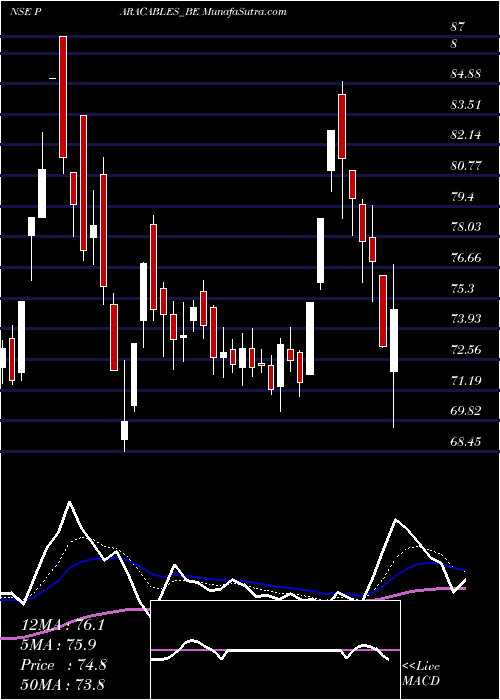Select the 75.3 price axis label
The height and width of the screenshot is (700, 500).
pyautogui.click(x=462, y=288)
